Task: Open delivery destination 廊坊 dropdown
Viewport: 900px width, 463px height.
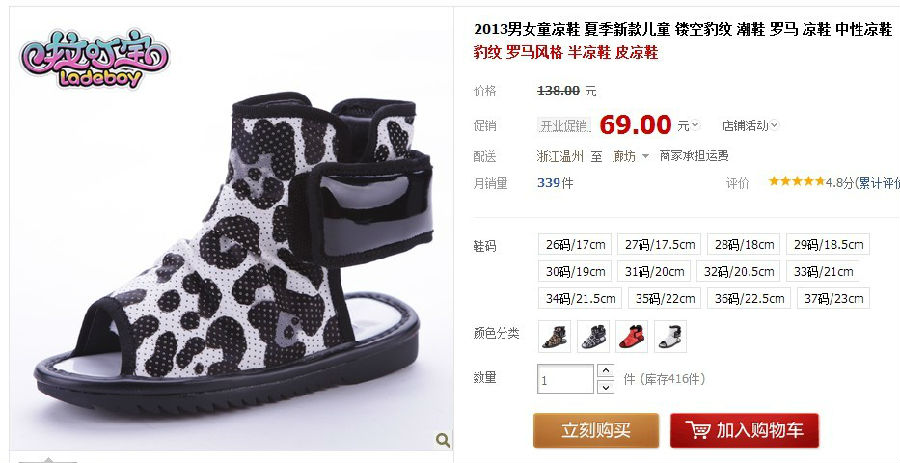Action: click(x=631, y=156)
